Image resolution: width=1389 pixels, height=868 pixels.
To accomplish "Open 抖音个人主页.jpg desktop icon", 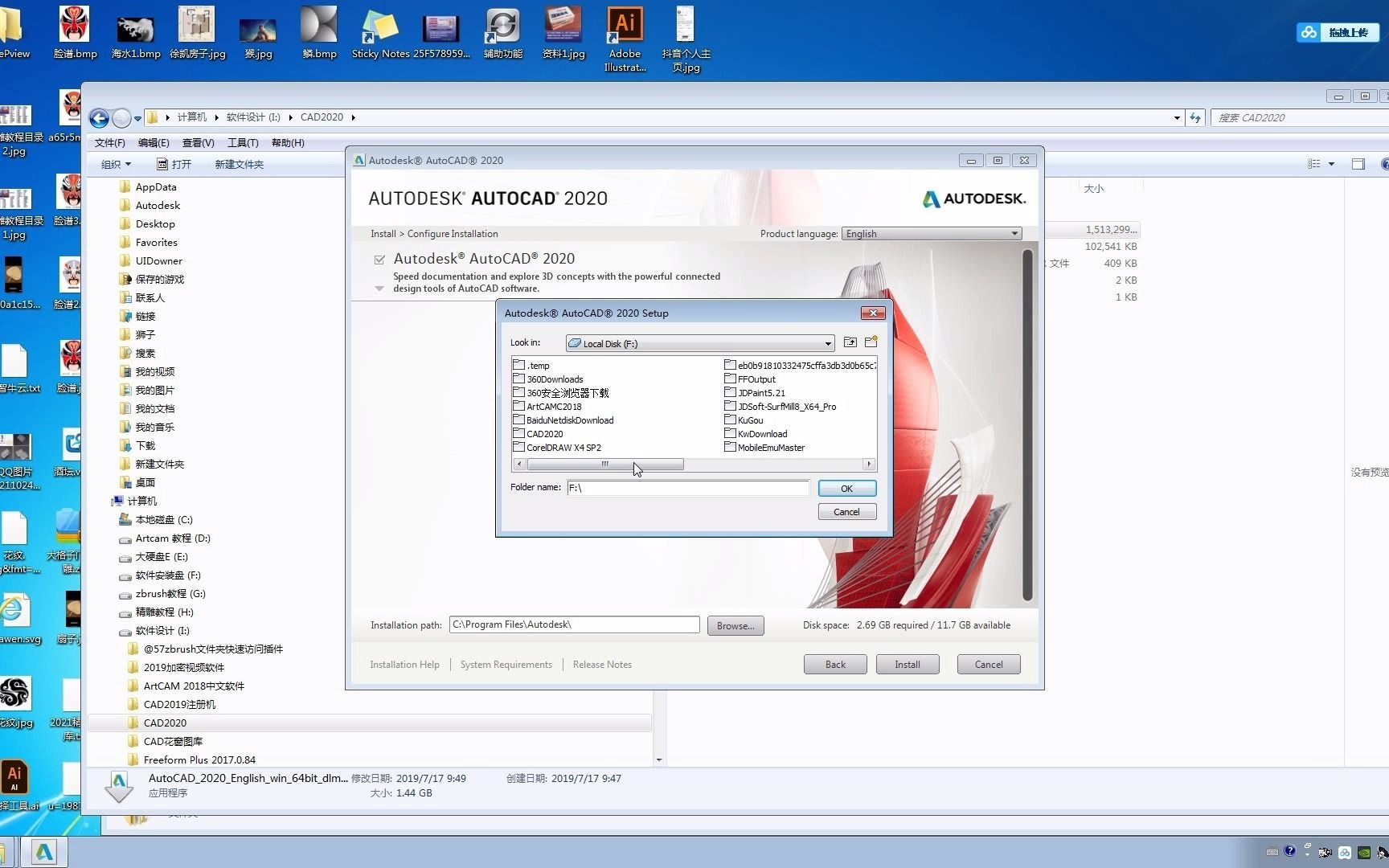I will (686, 38).
